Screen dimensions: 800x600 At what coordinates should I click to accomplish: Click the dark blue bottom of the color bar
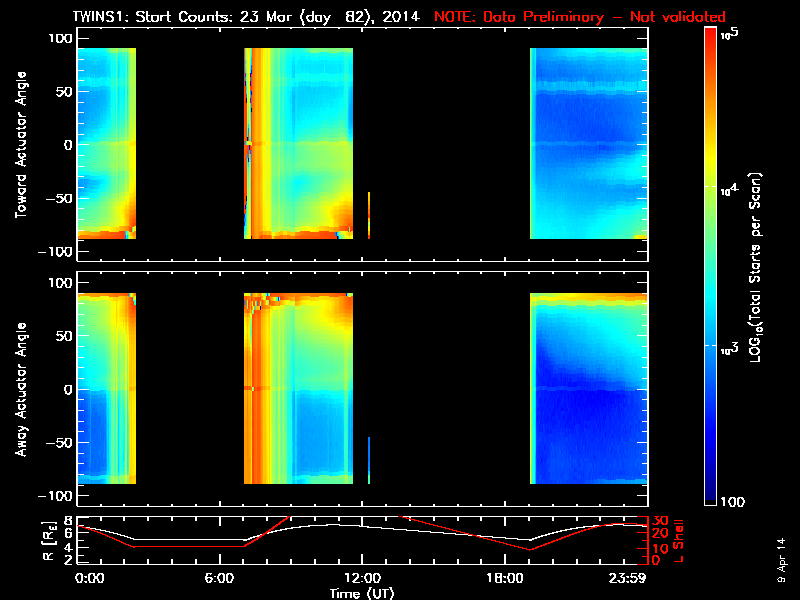click(711, 500)
